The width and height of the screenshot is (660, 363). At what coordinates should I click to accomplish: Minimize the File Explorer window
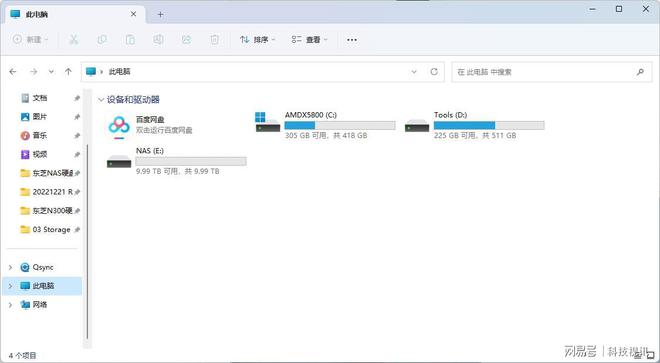(593, 9)
